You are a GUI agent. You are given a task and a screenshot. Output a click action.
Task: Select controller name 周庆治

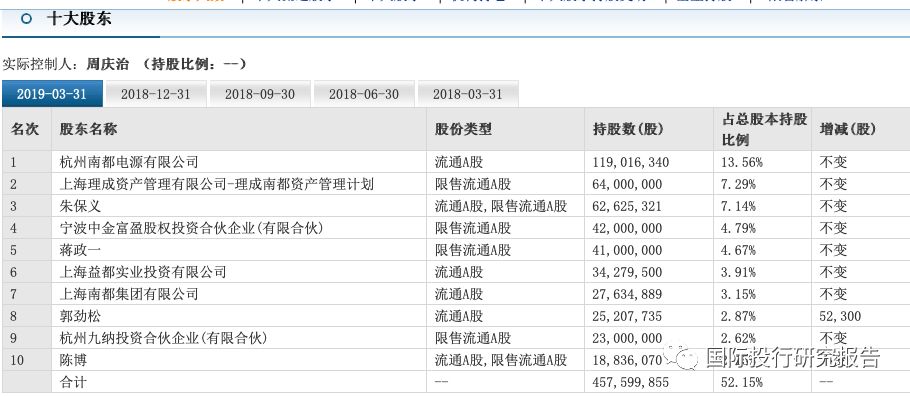(x=107, y=64)
